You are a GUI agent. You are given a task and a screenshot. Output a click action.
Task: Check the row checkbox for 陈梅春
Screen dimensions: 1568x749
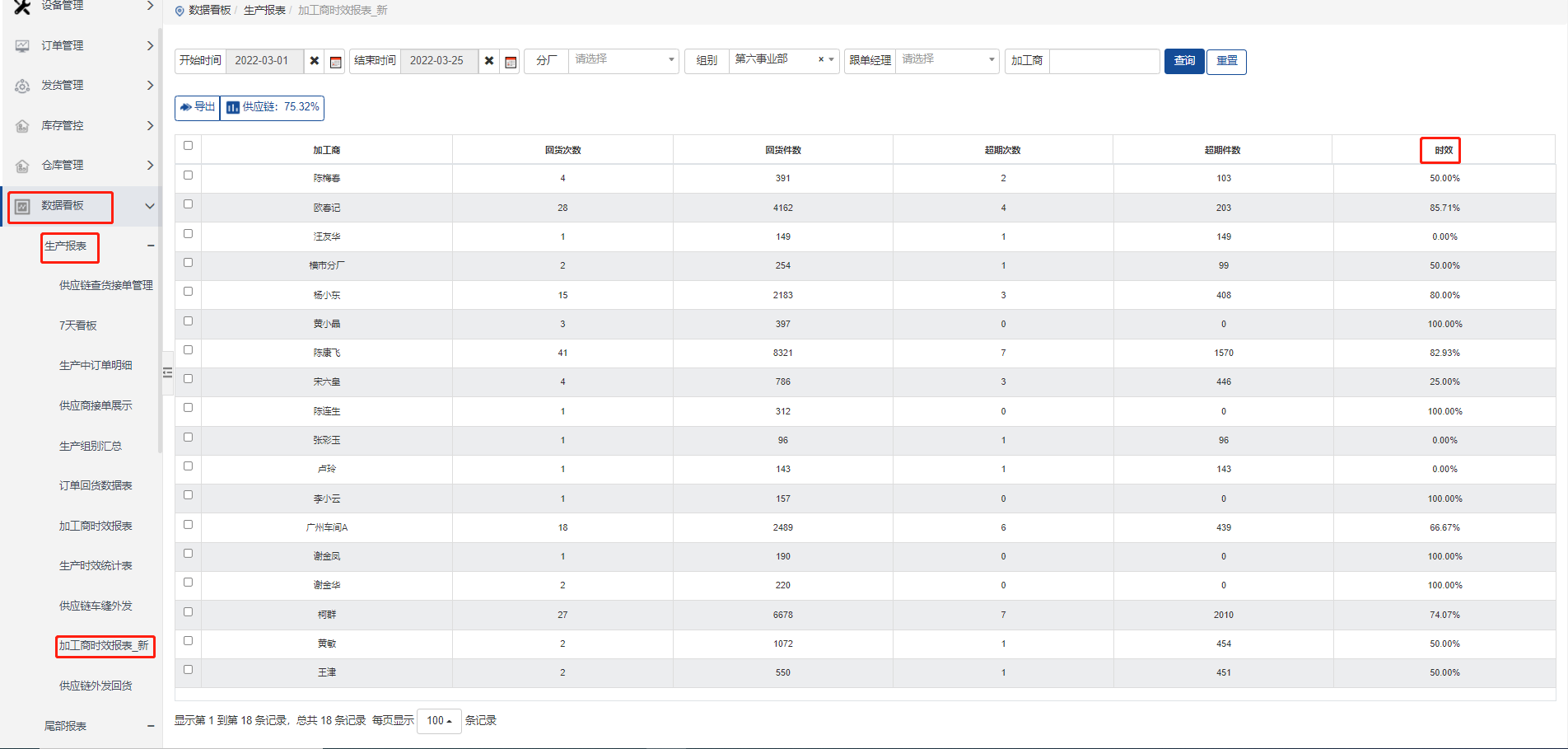click(x=188, y=176)
